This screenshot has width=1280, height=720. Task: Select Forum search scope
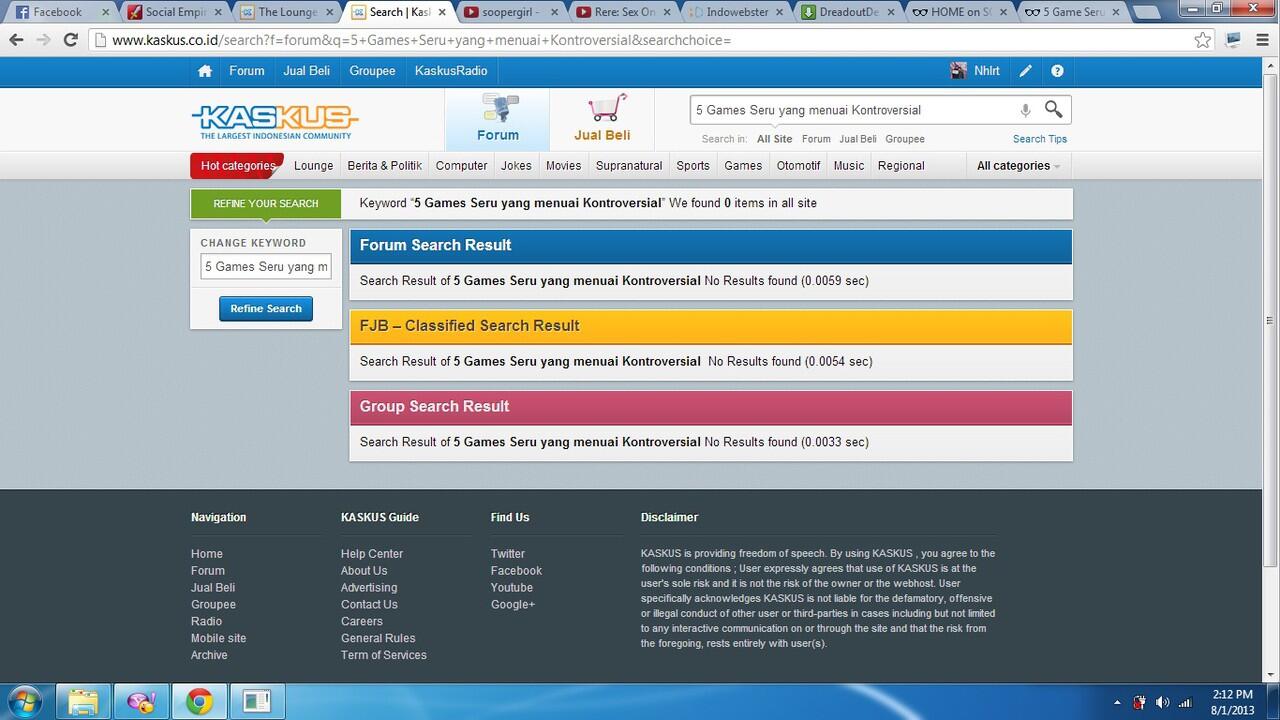(x=816, y=139)
